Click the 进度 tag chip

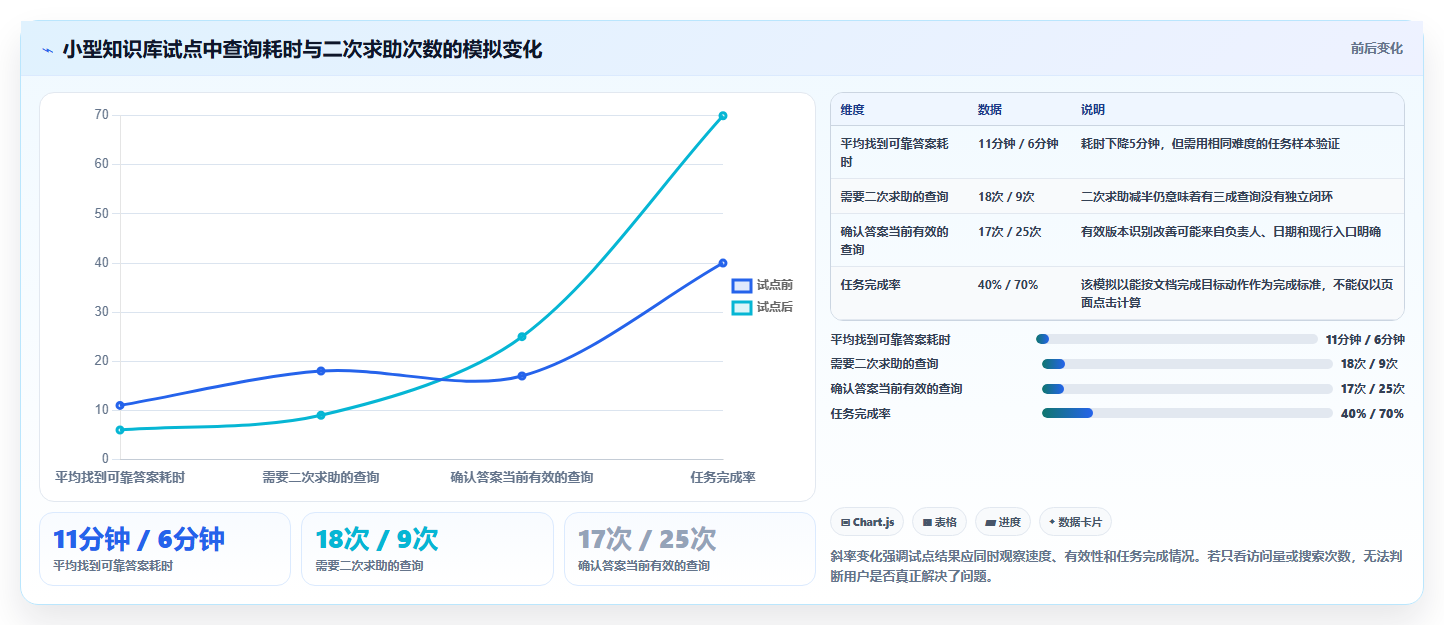(1002, 522)
